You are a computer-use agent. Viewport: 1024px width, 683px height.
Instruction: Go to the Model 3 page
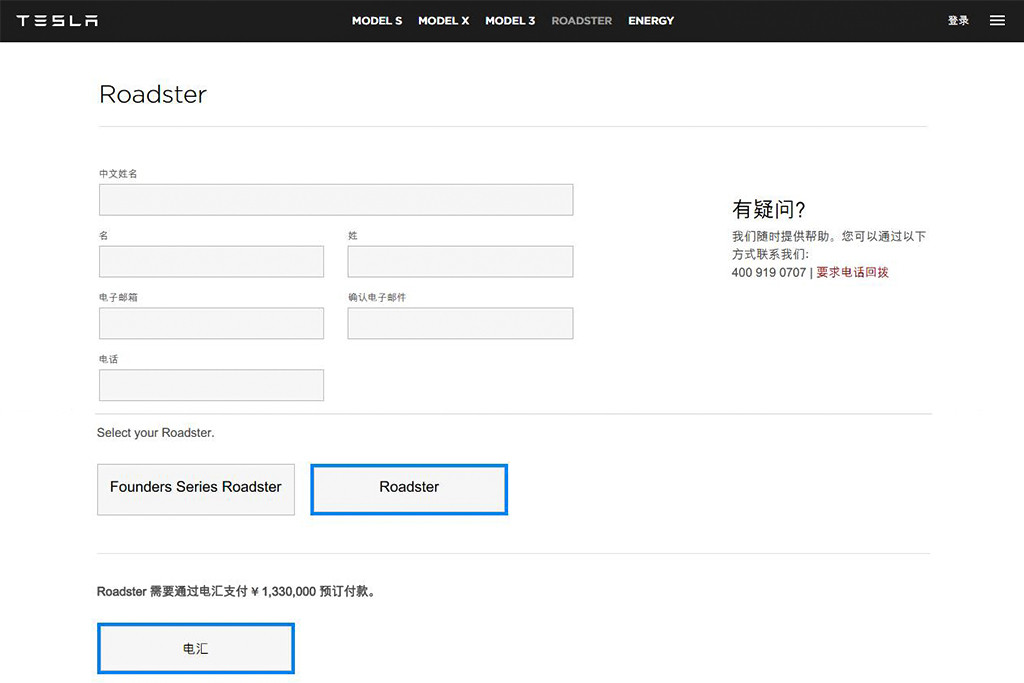[510, 21]
